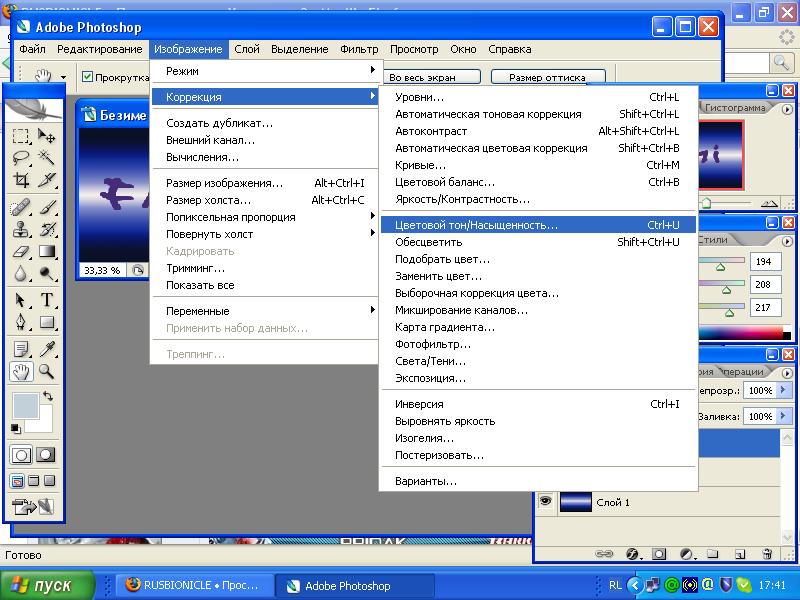Open the Файл menu
This screenshot has width=800, height=600.
click(x=32, y=49)
